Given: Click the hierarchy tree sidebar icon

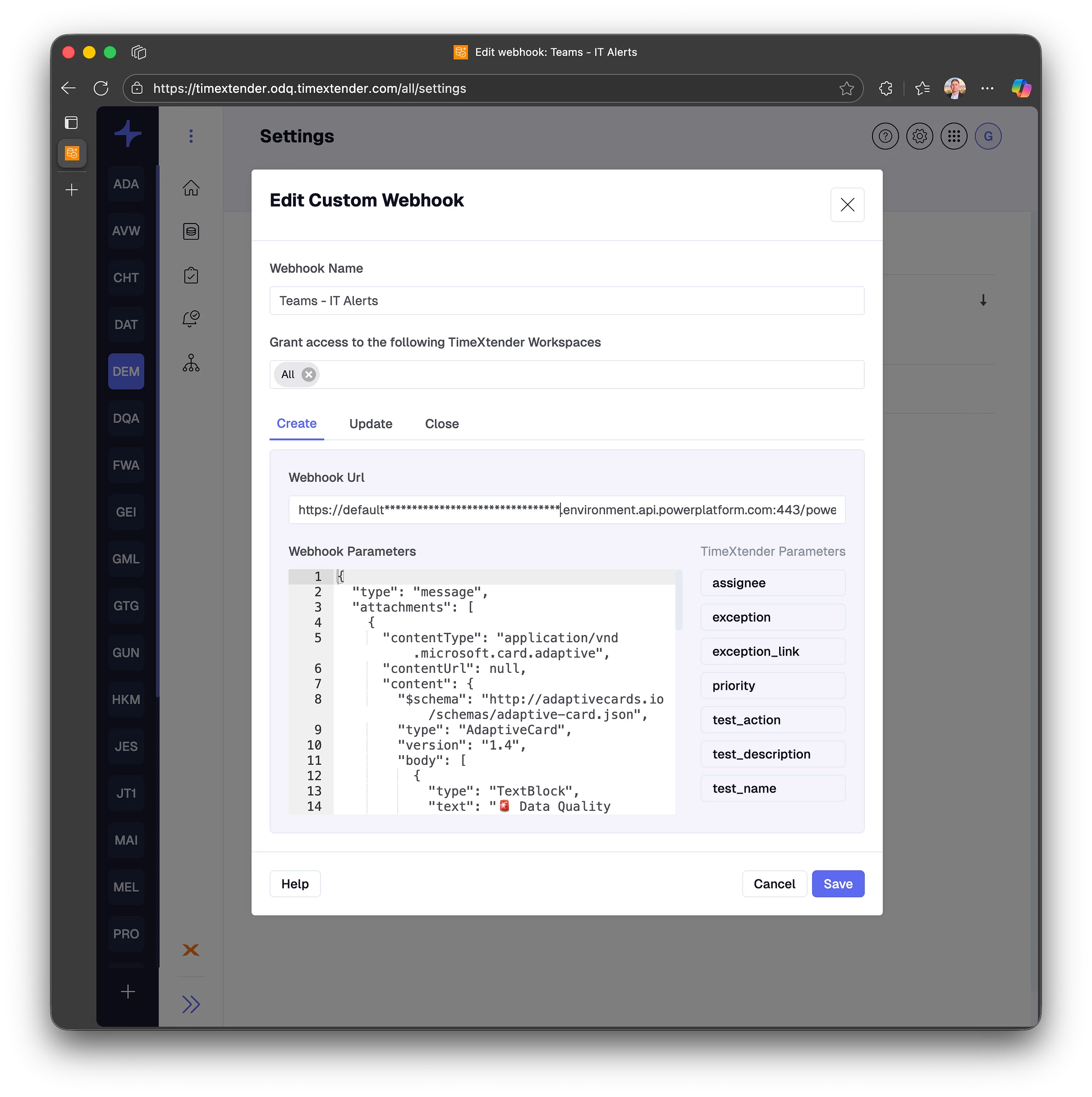Looking at the screenshot, I should [191, 363].
